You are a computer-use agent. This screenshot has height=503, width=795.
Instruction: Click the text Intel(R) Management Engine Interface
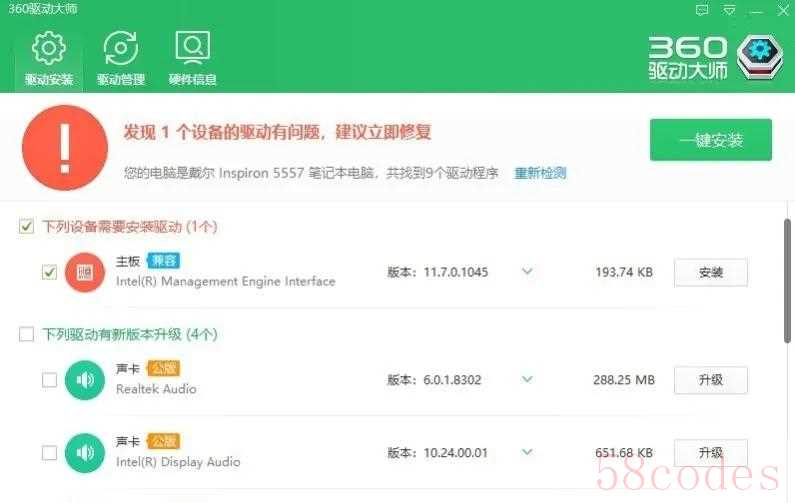tap(226, 281)
